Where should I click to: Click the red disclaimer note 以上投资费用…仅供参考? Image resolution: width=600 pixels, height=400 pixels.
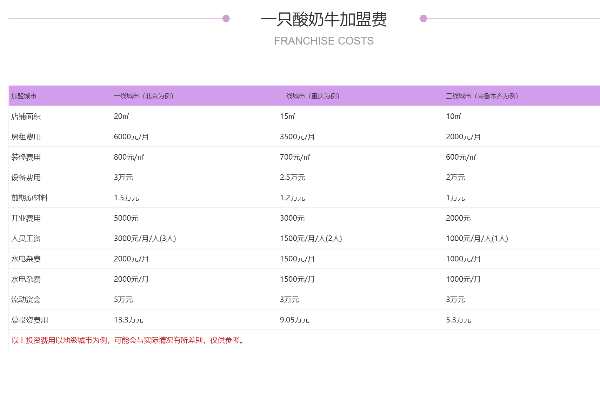127,340
